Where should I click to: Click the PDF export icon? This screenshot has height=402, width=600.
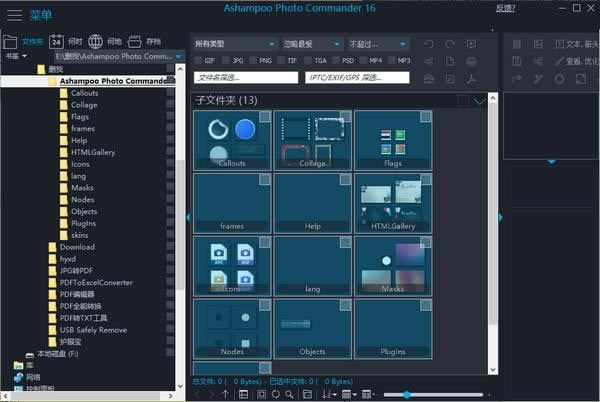472,78
